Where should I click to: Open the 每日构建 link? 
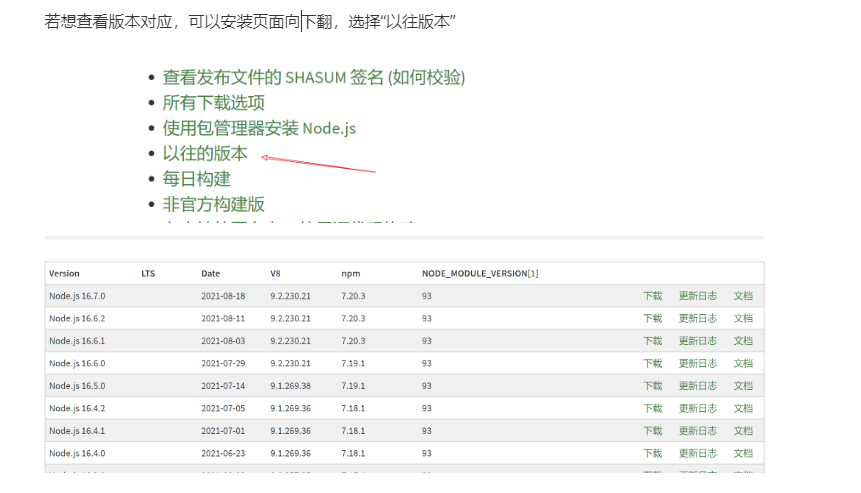tap(197, 179)
